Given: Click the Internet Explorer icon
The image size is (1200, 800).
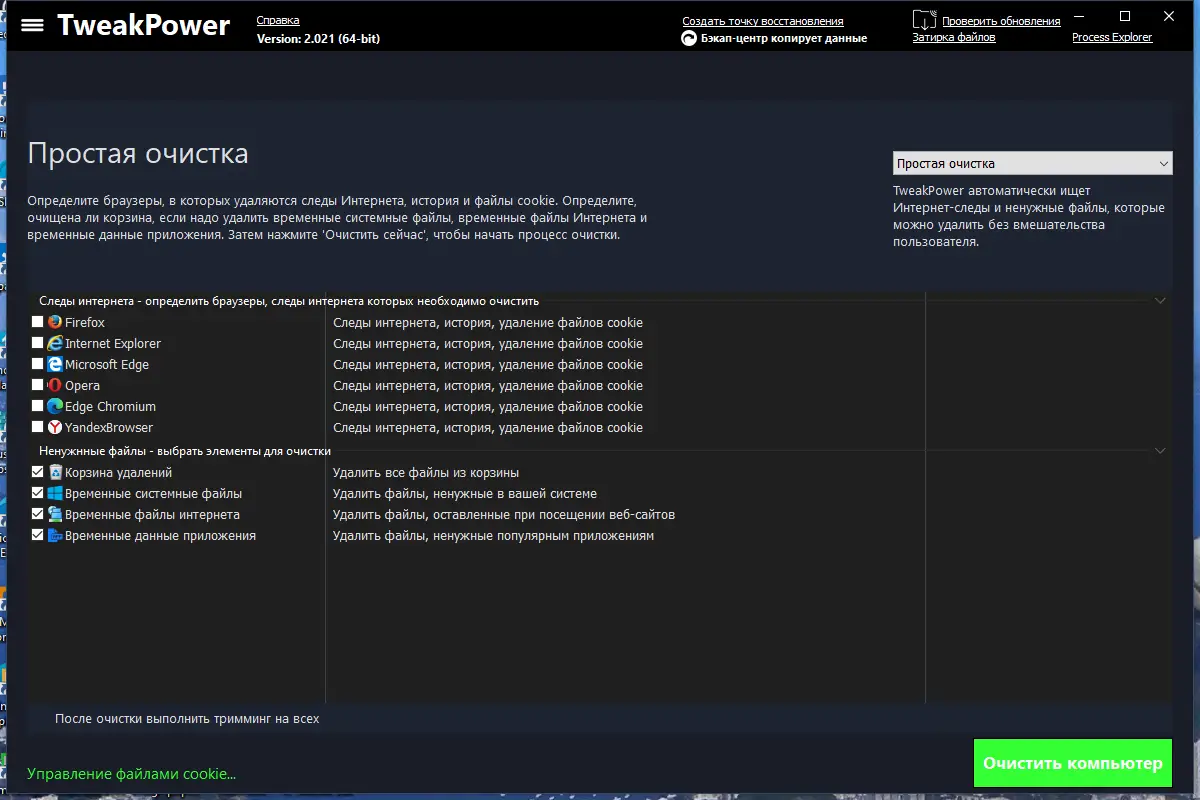Looking at the screenshot, I should (x=55, y=344).
